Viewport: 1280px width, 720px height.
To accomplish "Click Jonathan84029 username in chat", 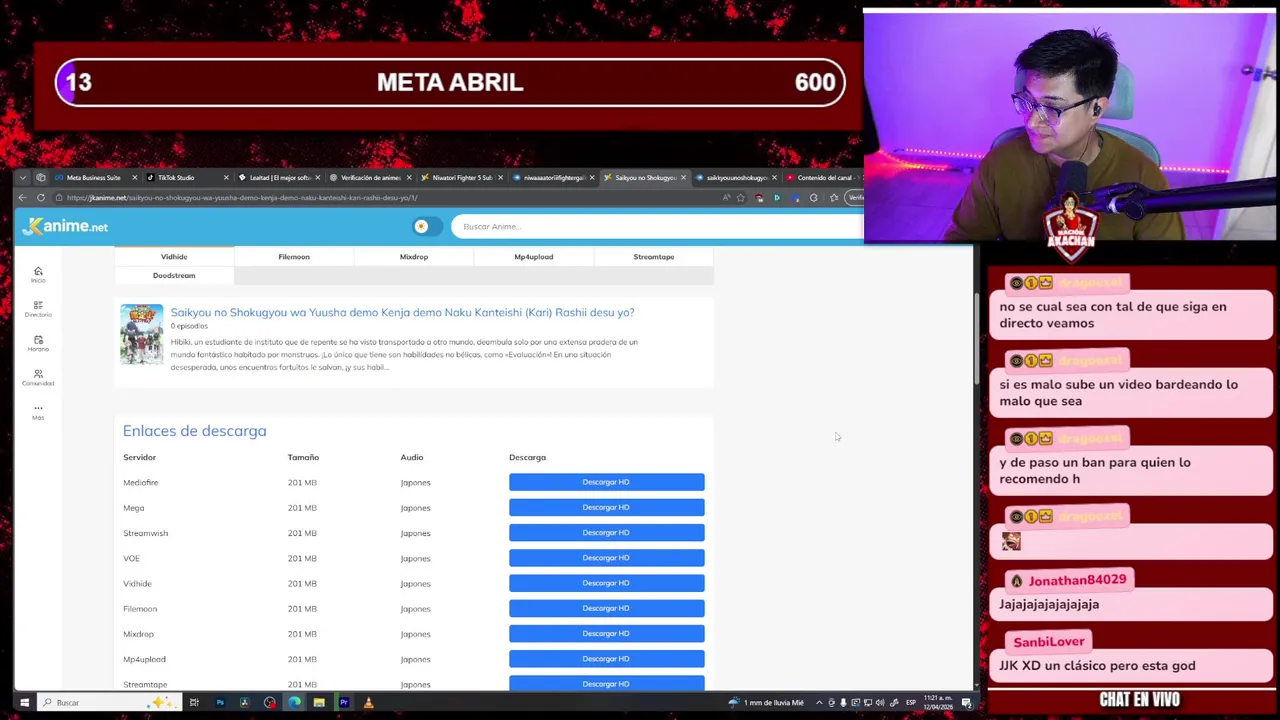I will coord(1077,580).
